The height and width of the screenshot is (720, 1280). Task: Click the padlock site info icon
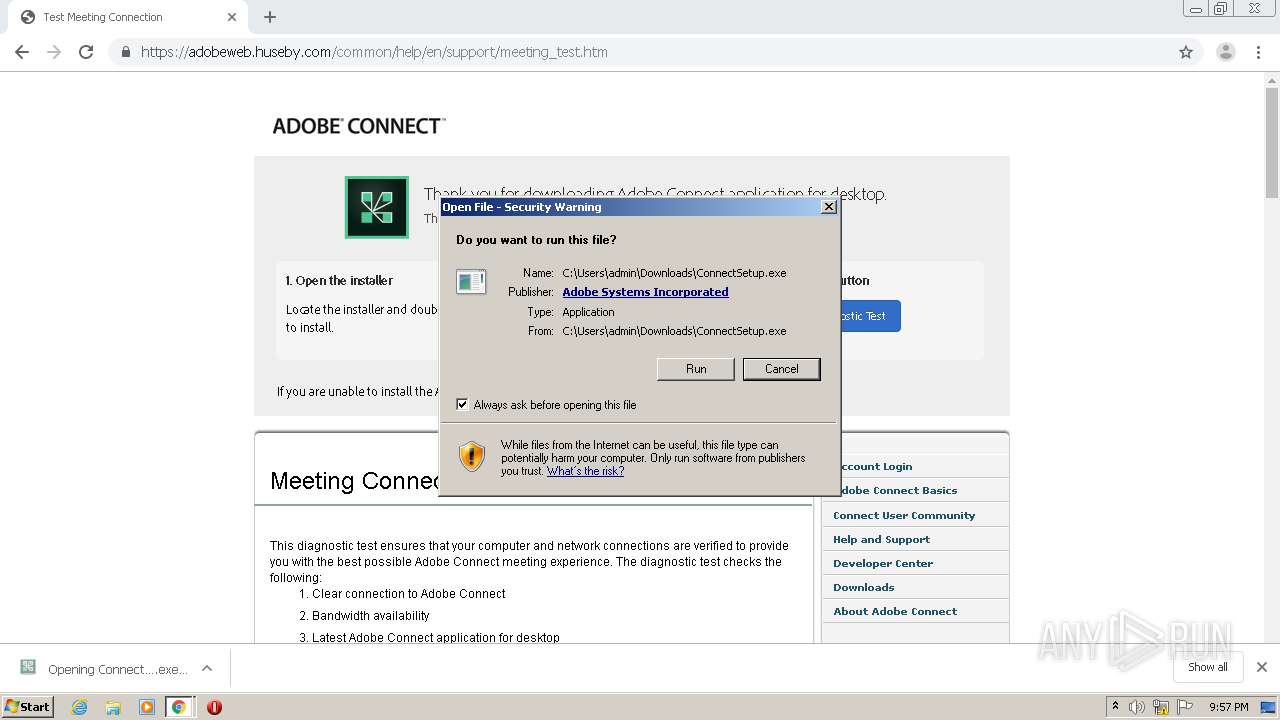pyautogui.click(x=125, y=52)
